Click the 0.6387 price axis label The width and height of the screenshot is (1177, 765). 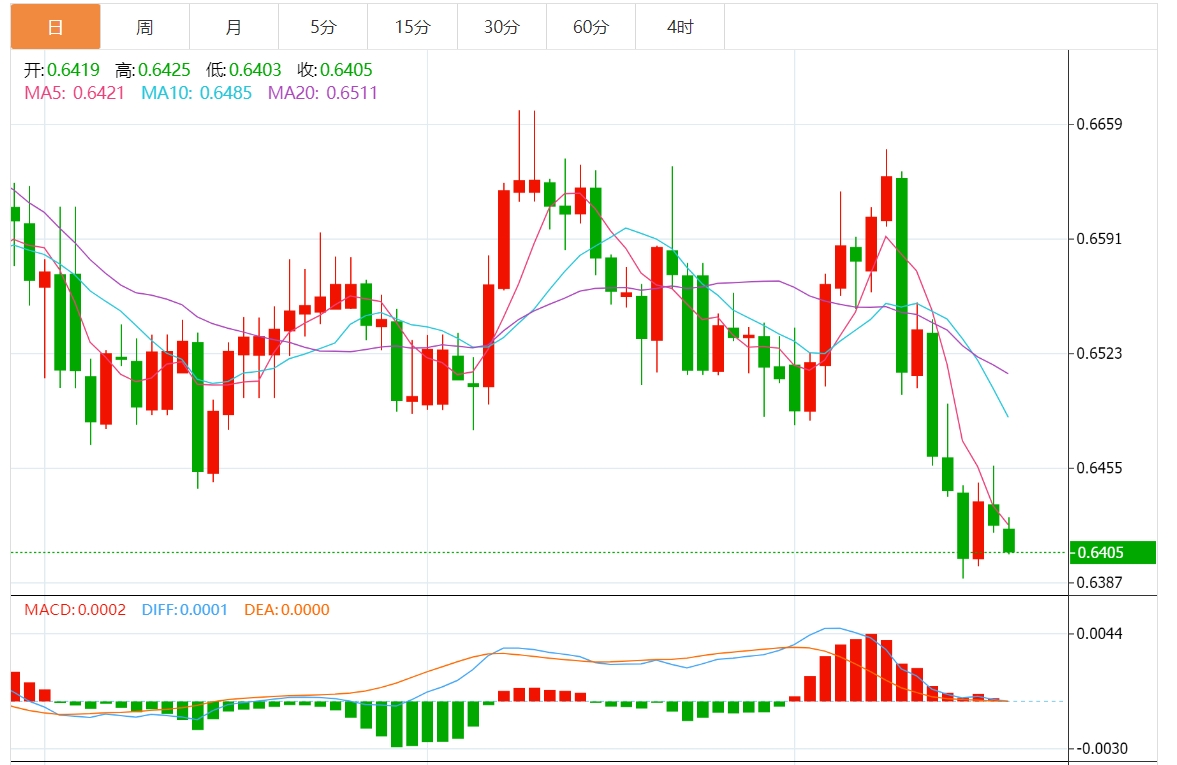1100,583
